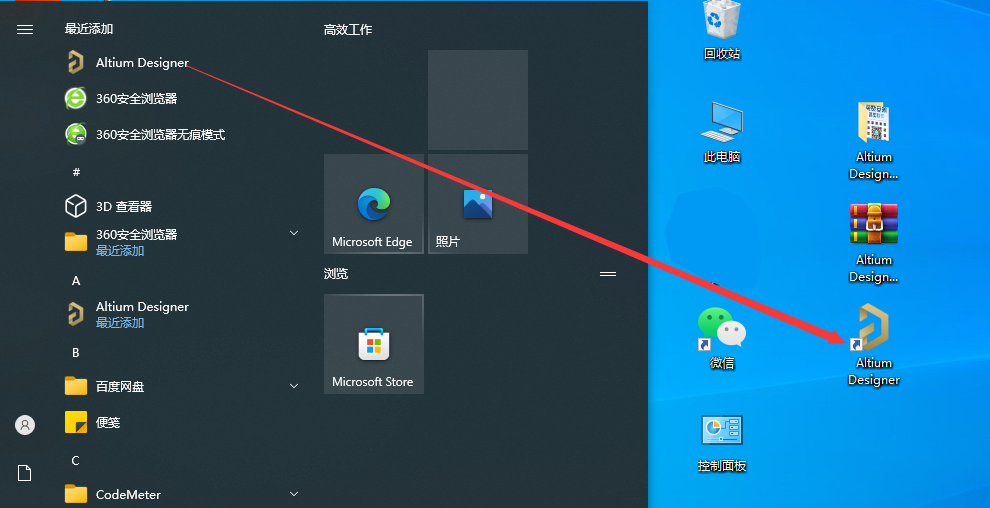Screen dimensions: 990x508
Task: Launch Microsoft Edge tile
Action: [x=373, y=205]
